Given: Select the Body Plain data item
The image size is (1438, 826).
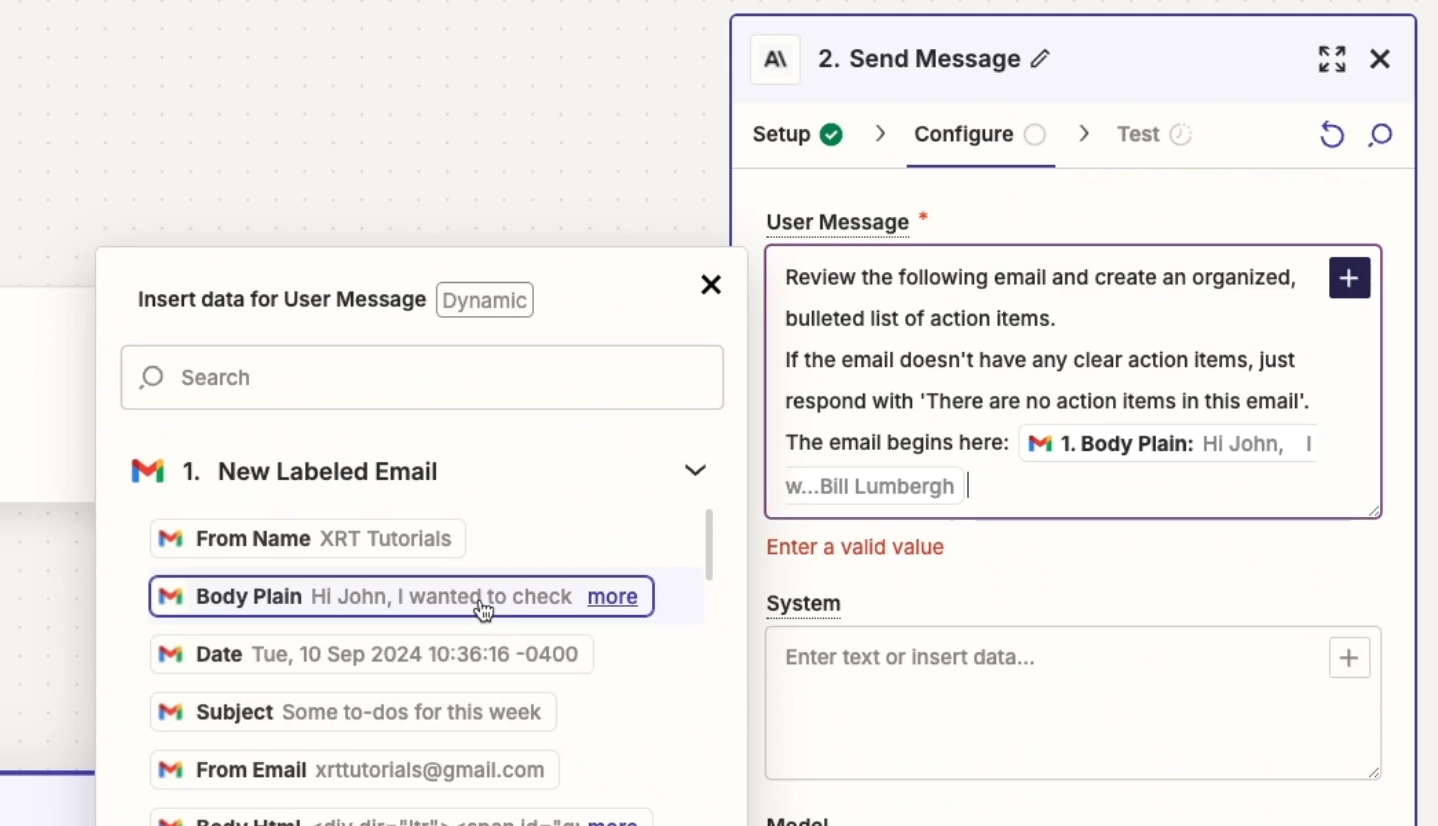Looking at the screenshot, I should [401, 597].
